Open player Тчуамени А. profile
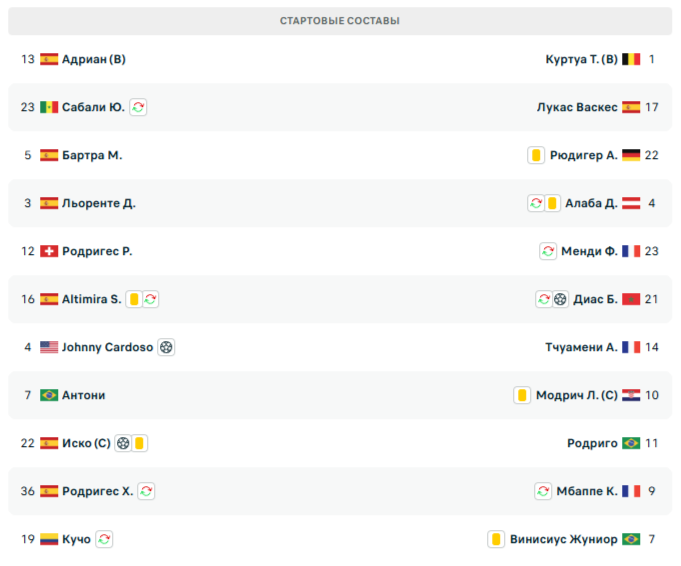681x566 pixels. [581, 347]
